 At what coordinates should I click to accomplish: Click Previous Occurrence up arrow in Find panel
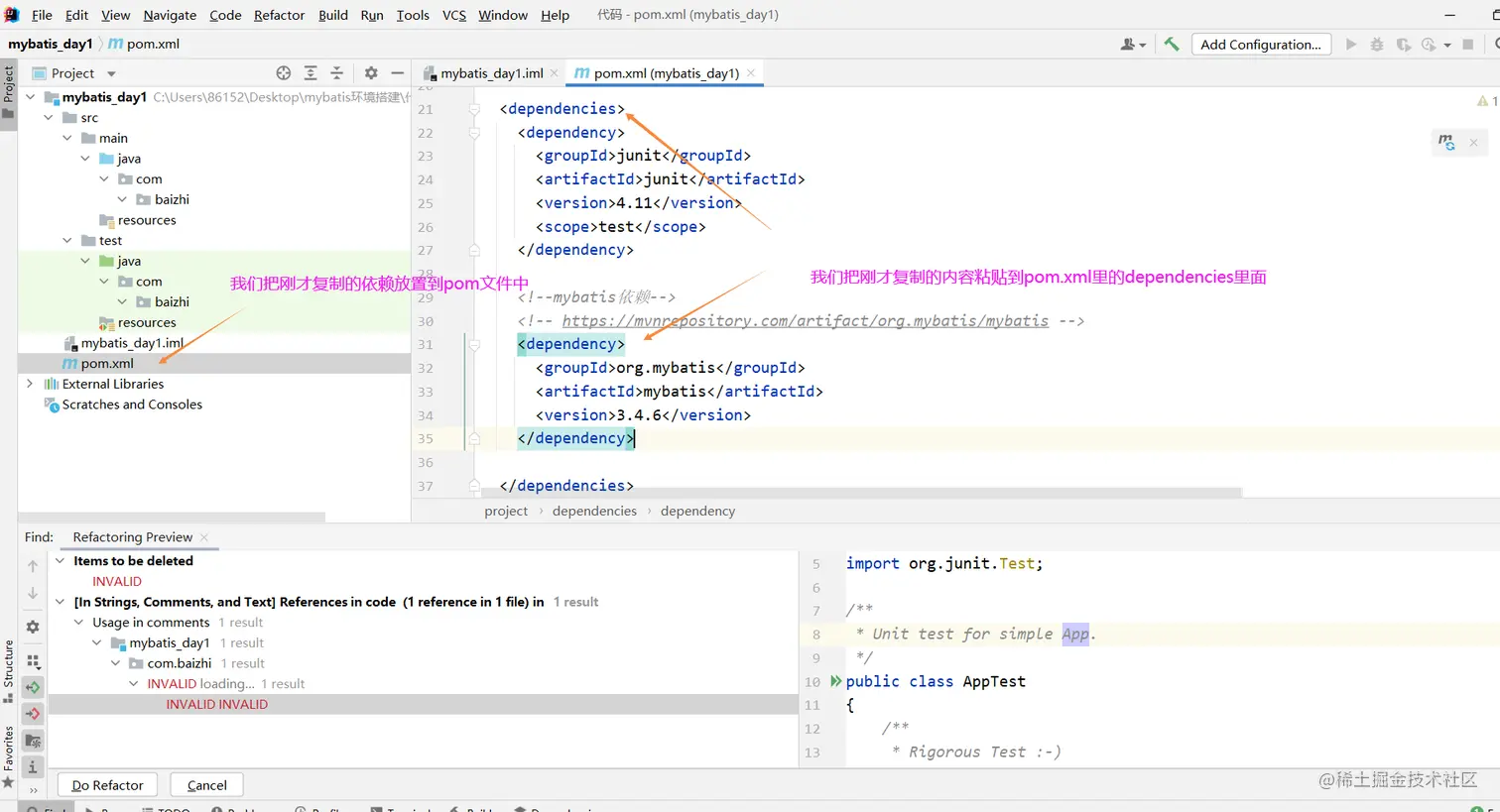pyautogui.click(x=33, y=566)
